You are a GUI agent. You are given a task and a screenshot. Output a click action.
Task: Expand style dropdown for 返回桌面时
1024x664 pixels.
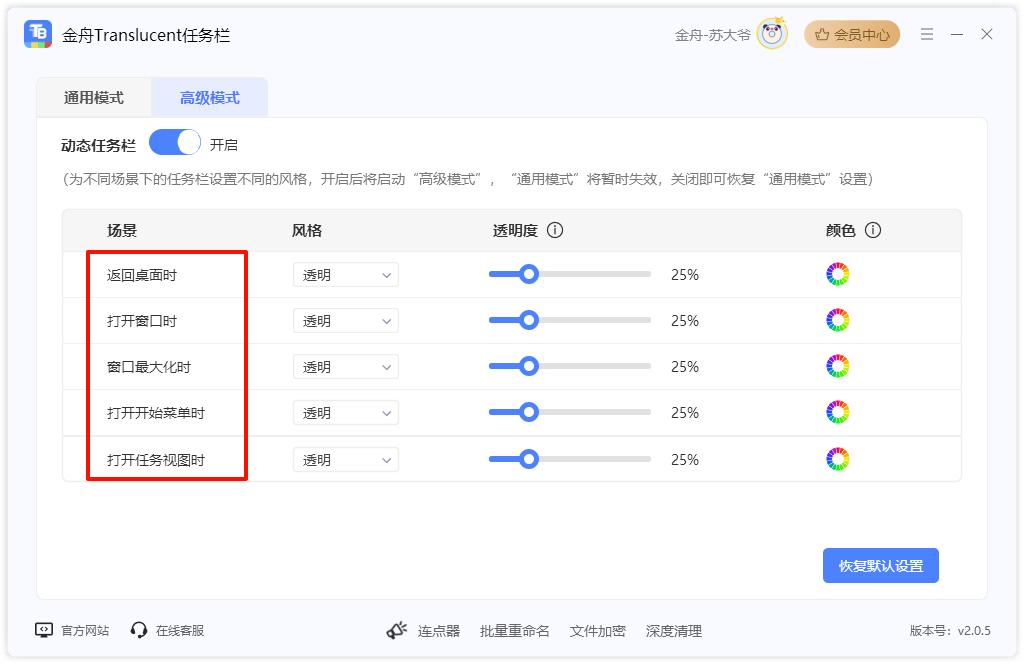tap(345, 275)
